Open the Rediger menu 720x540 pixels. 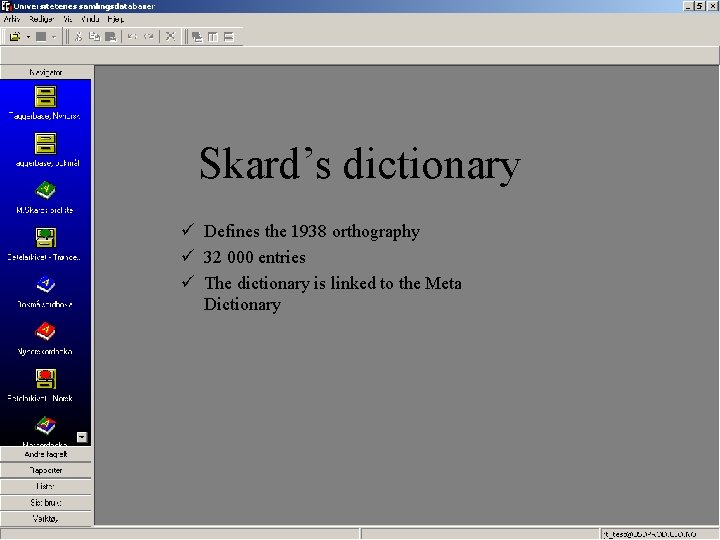pyautogui.click(x=41, y=19)
